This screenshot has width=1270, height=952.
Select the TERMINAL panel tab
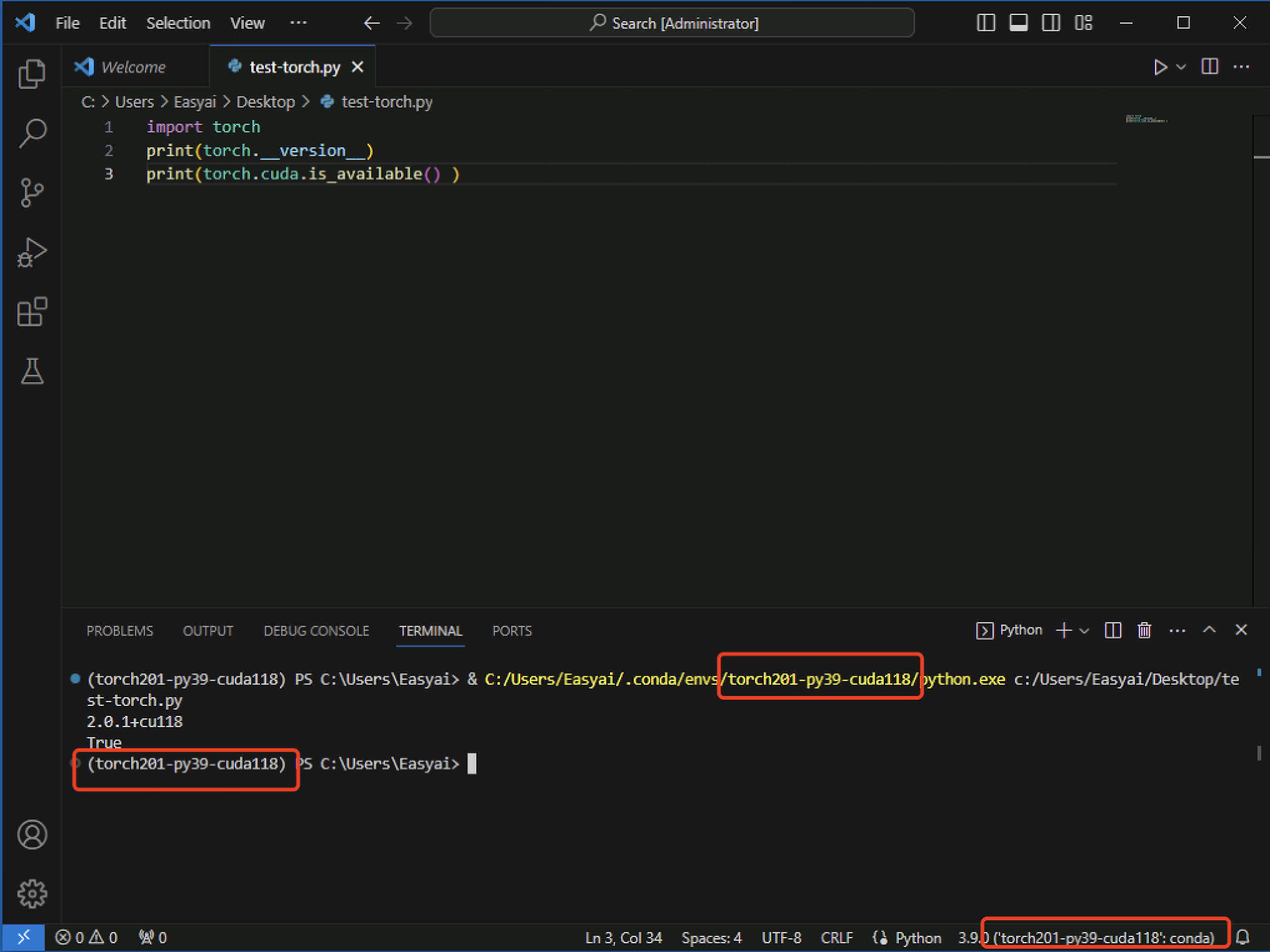[x=431, y=631]
